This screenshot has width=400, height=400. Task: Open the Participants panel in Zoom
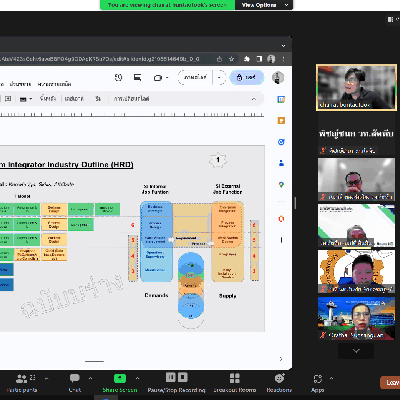[22, 383]
